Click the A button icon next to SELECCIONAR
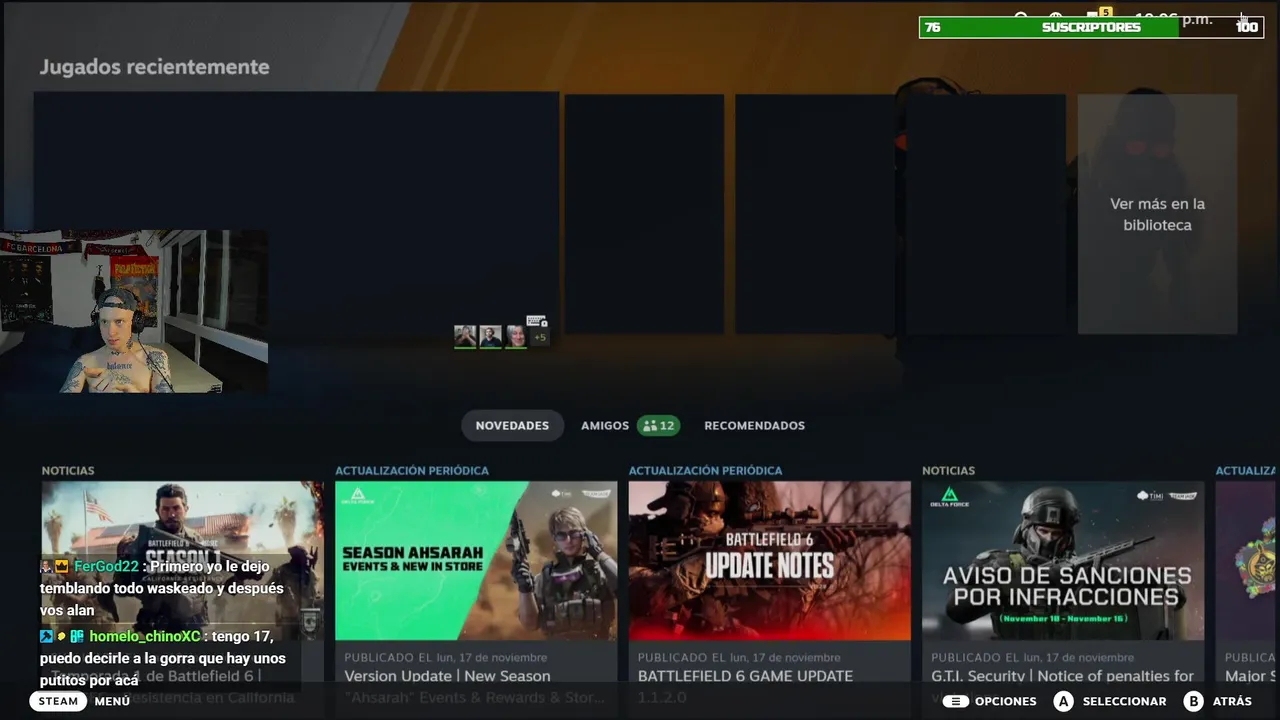The image size is (1280, 720). pyautogui.click(x=1063, y=701)
